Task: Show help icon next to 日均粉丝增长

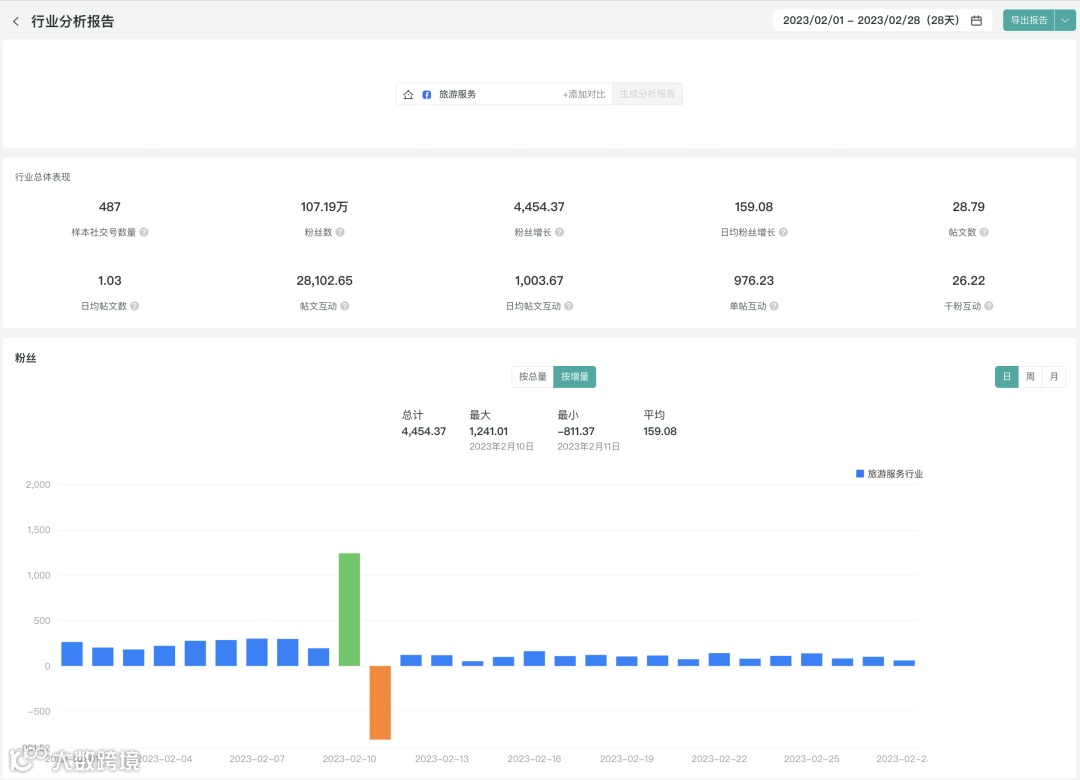Action: (783, 232)
